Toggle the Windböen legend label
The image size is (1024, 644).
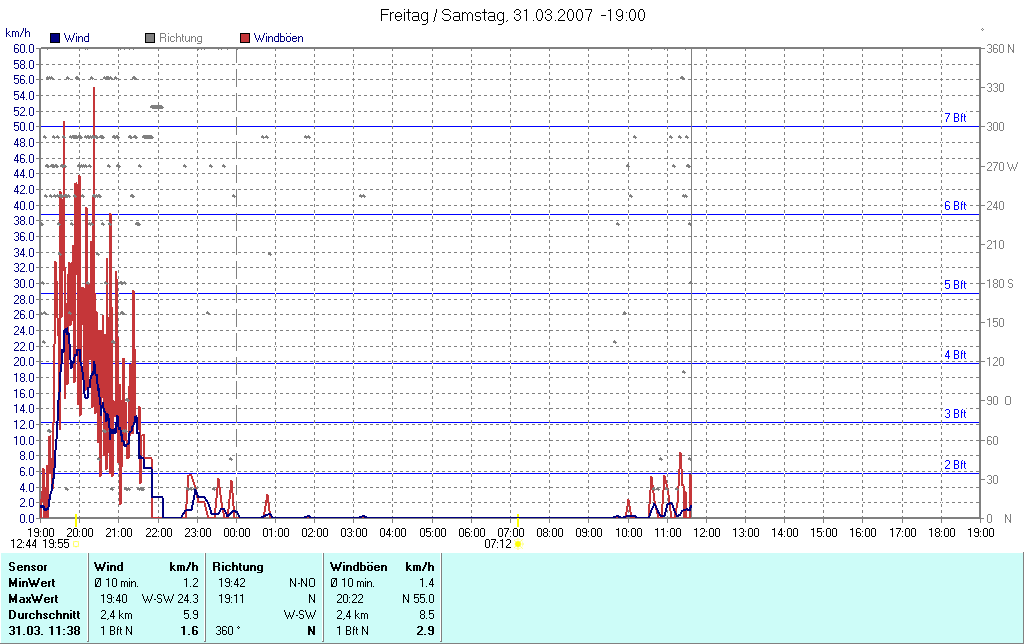(x=279, y=38)
